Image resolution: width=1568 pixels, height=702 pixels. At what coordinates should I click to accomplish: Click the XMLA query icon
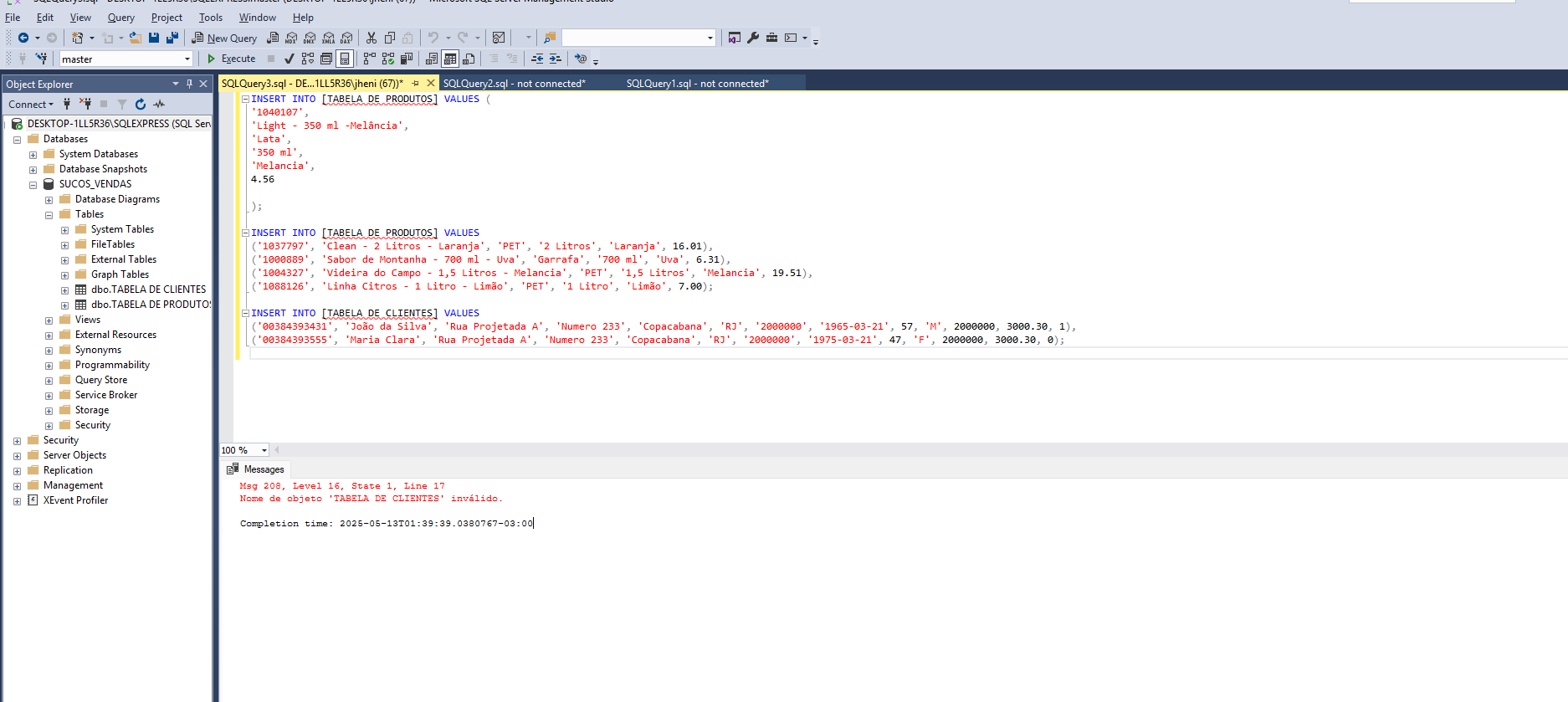tap(328, 38)
